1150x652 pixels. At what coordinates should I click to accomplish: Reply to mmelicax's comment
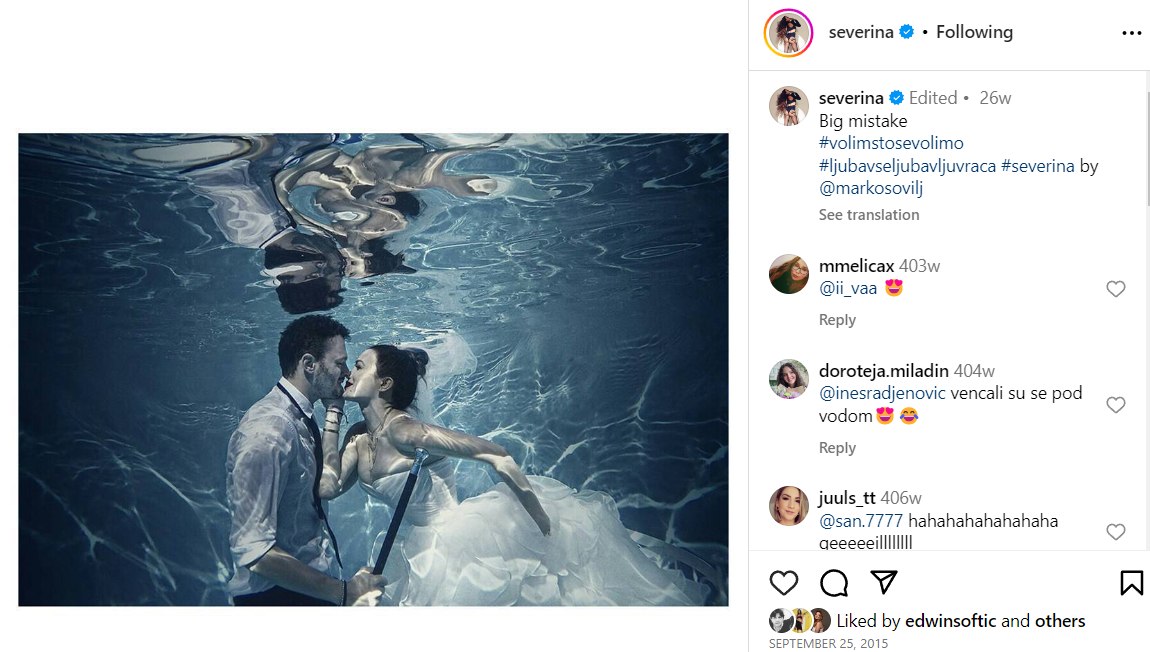pyautogui.click(x=837, y=319)
